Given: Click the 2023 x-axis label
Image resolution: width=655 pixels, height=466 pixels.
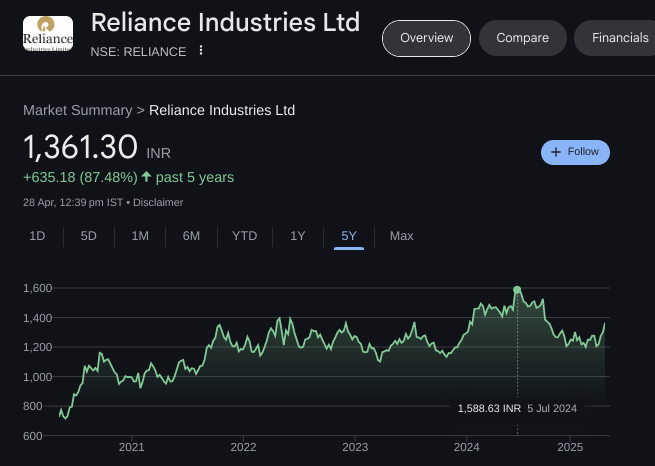Looking at the screenshot, I should point(355,447).
